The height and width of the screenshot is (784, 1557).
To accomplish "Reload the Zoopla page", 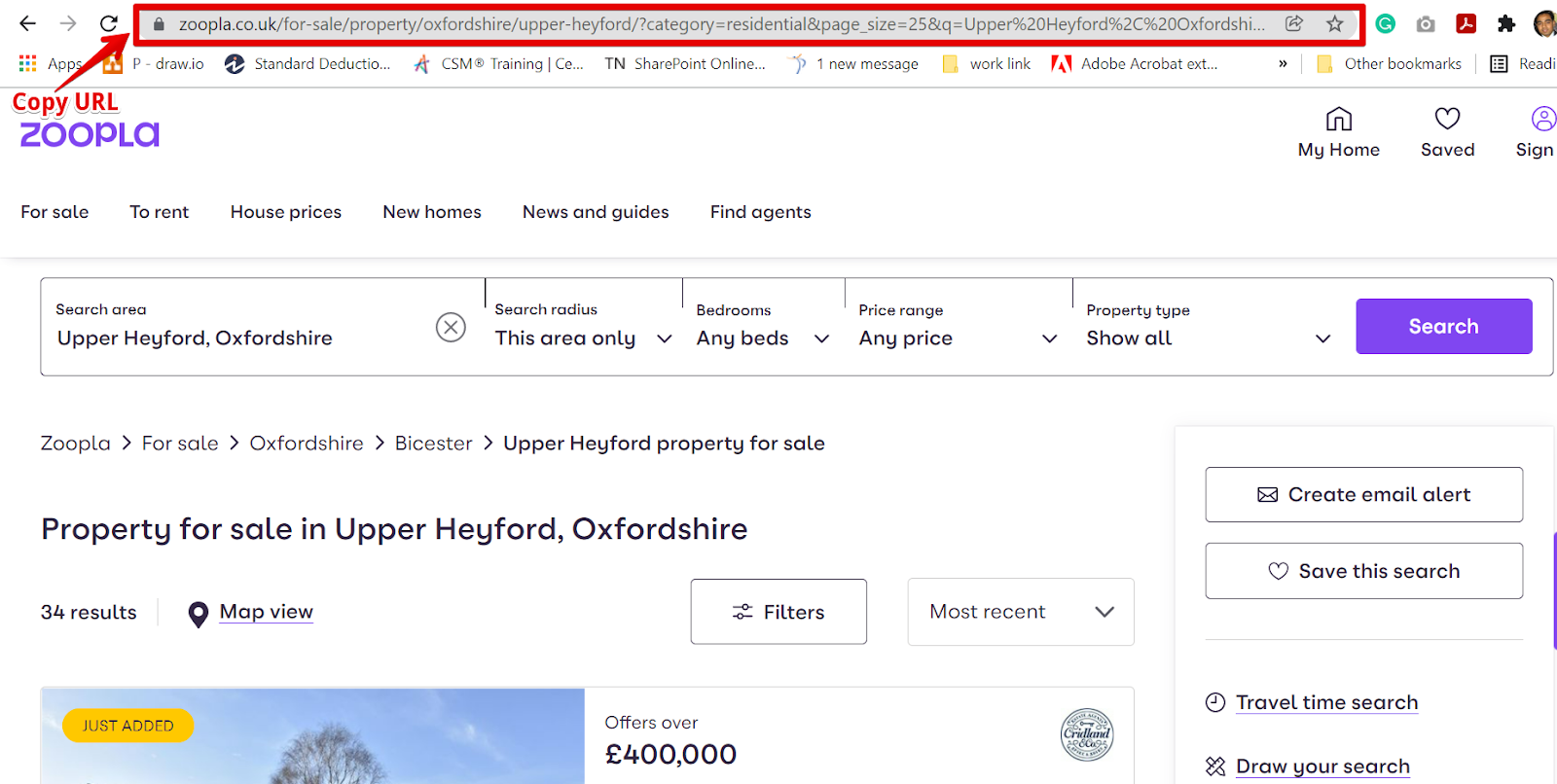I will point(109,23).
